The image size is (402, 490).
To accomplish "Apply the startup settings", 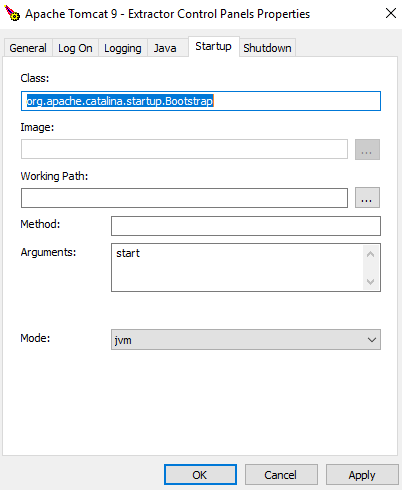I will pyautogui.click(x=362, y=474).
